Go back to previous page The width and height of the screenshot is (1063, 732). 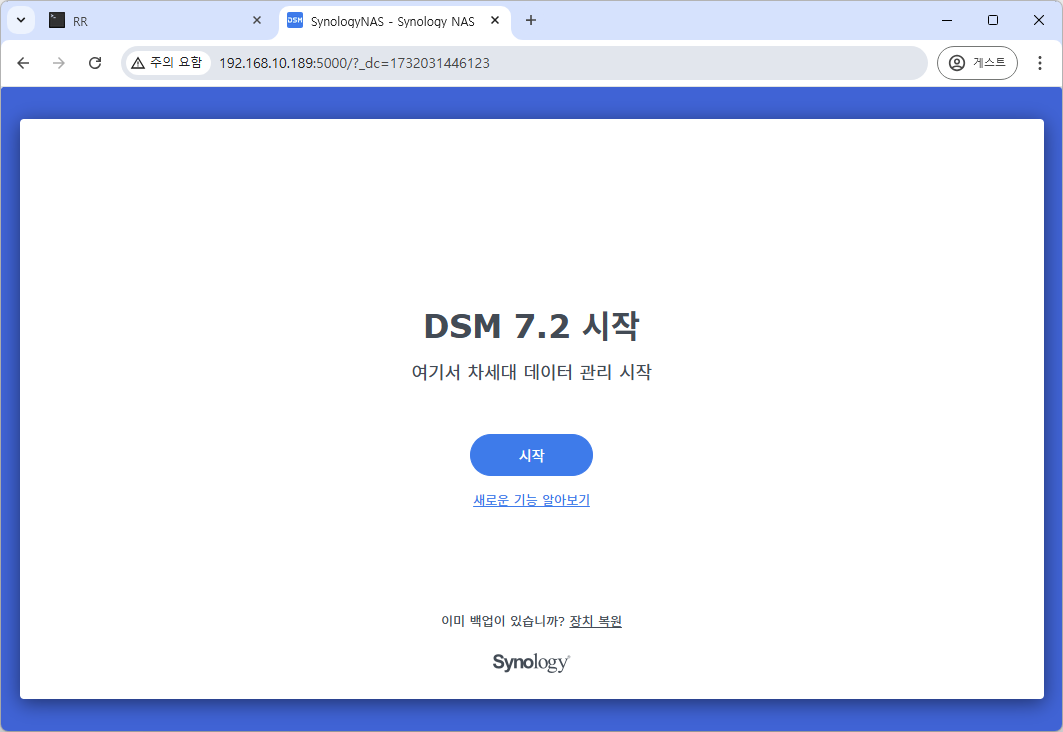pos(23,63)
